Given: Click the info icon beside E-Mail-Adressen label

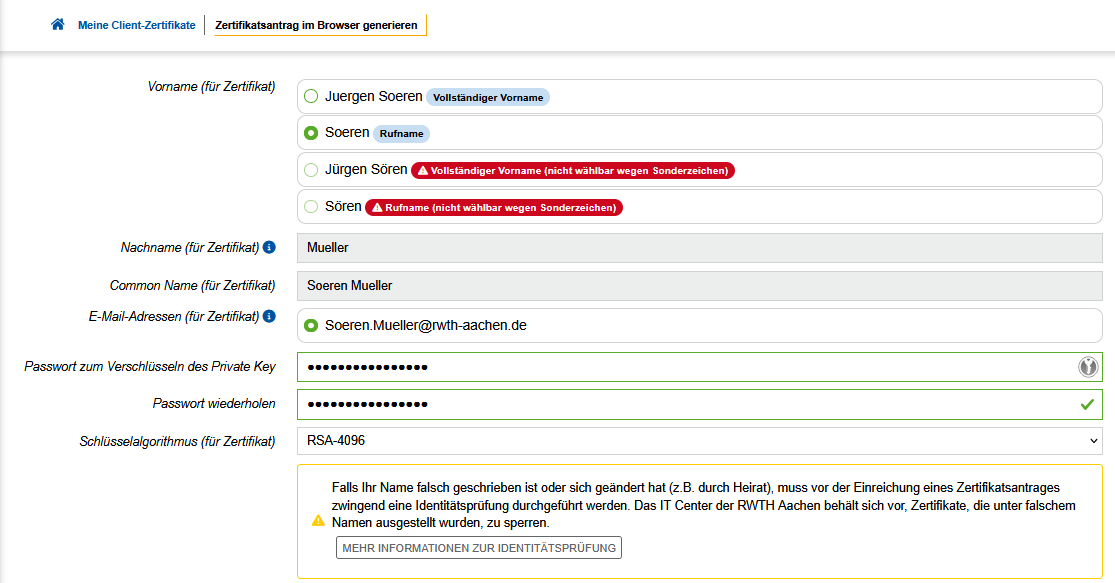Looking at the screenshot, I should coord(269,316).
